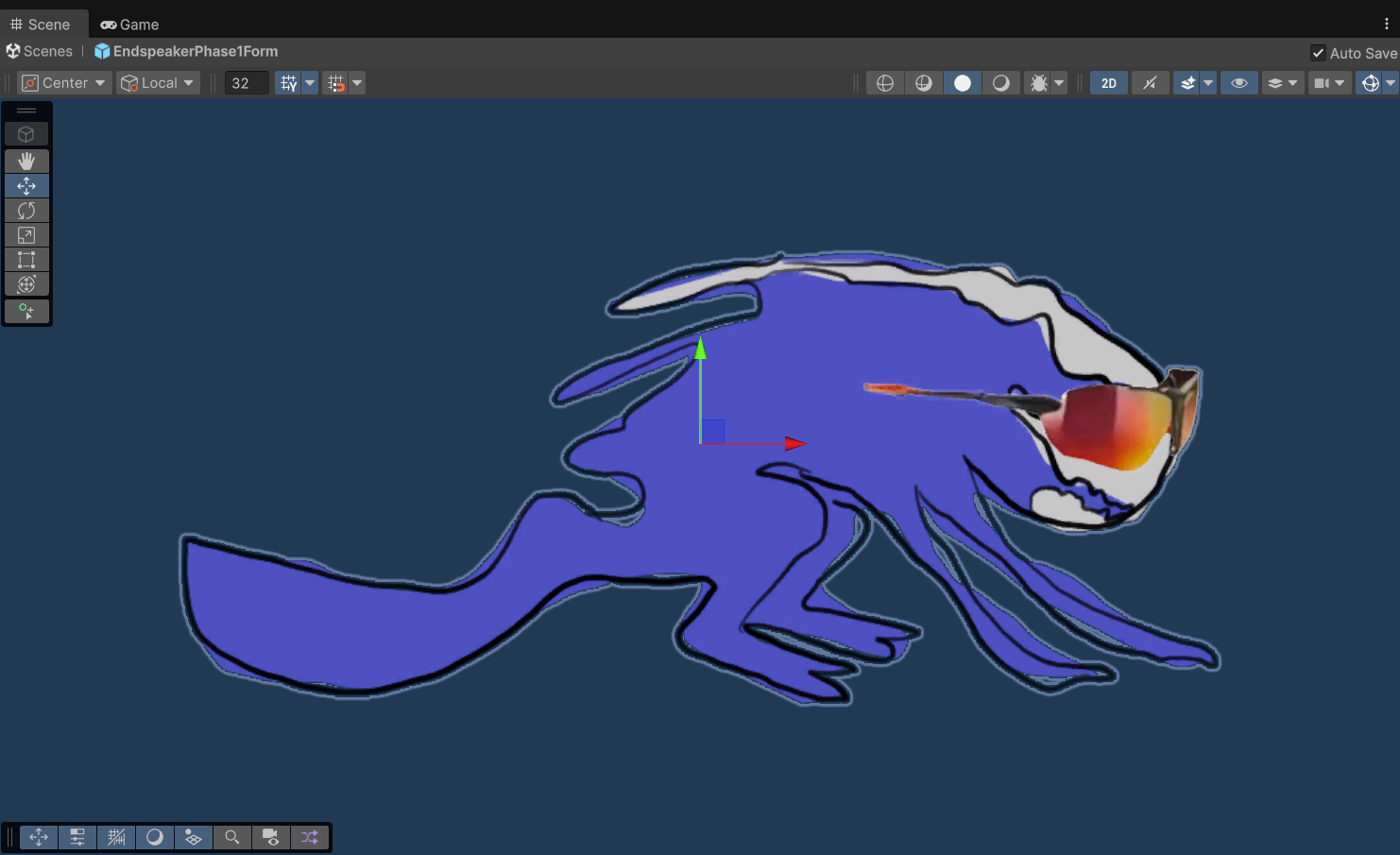Switch to the Game tab
Viewport: 1400px width, 855px height.
coord(129,25)
